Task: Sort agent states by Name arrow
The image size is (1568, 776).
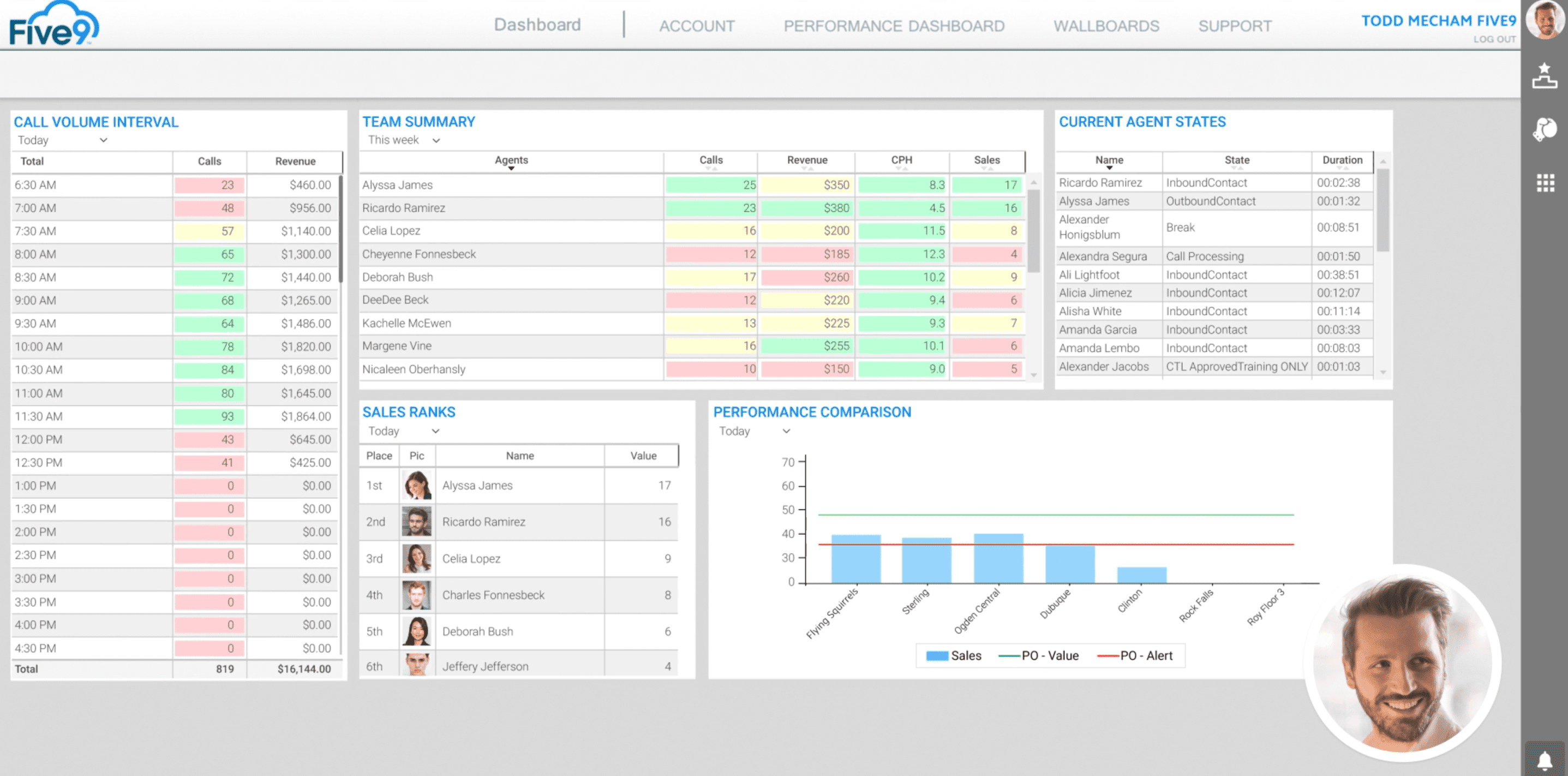Action: coord(1109,168)
